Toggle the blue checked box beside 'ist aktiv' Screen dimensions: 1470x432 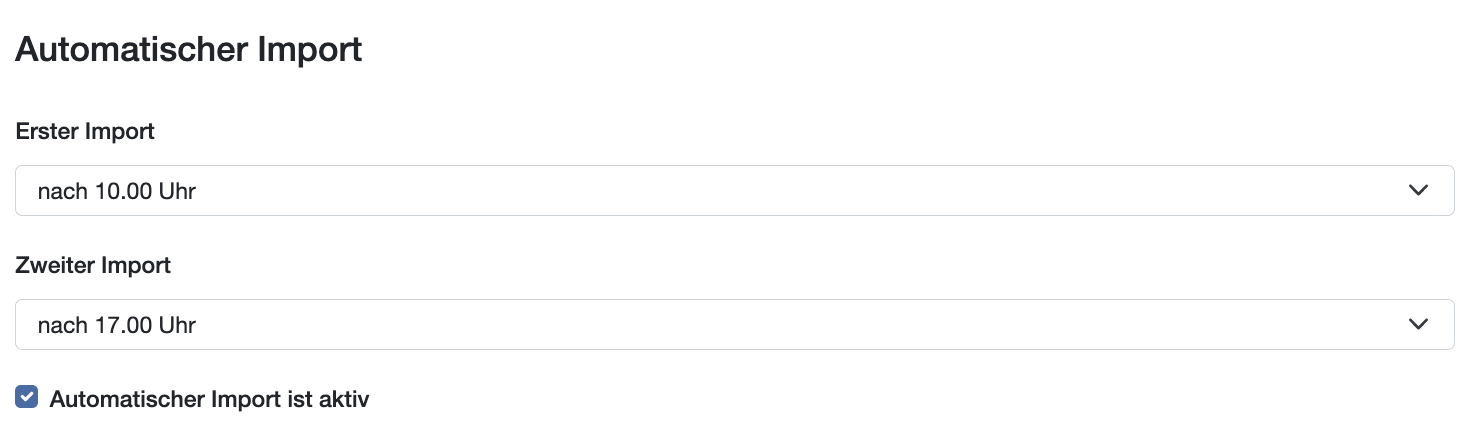[27, 398]
